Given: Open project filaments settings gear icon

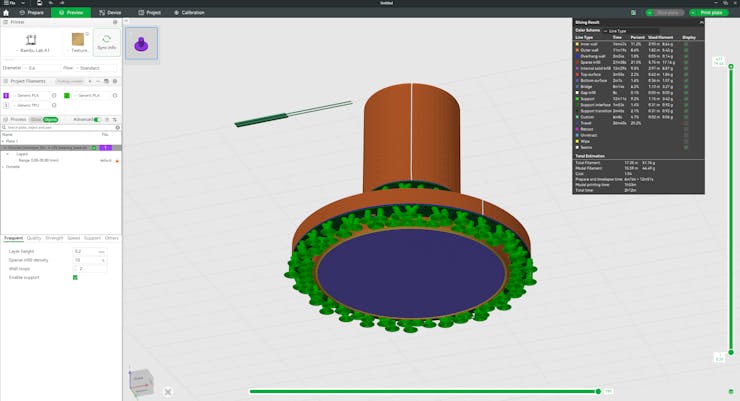Looking at the screenshot, I should tap(116, 81).
